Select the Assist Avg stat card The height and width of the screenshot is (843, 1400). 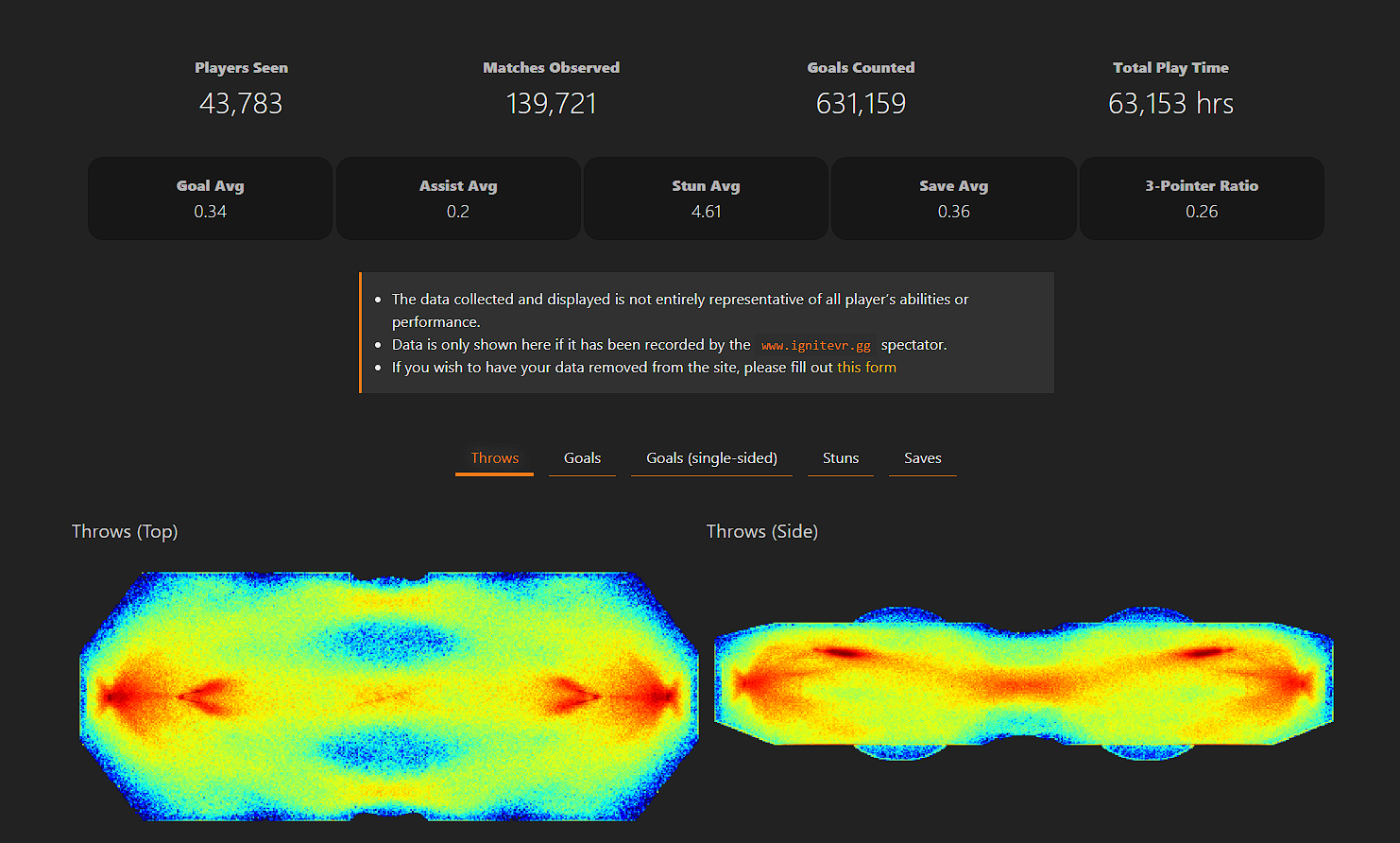click(458, 198)
